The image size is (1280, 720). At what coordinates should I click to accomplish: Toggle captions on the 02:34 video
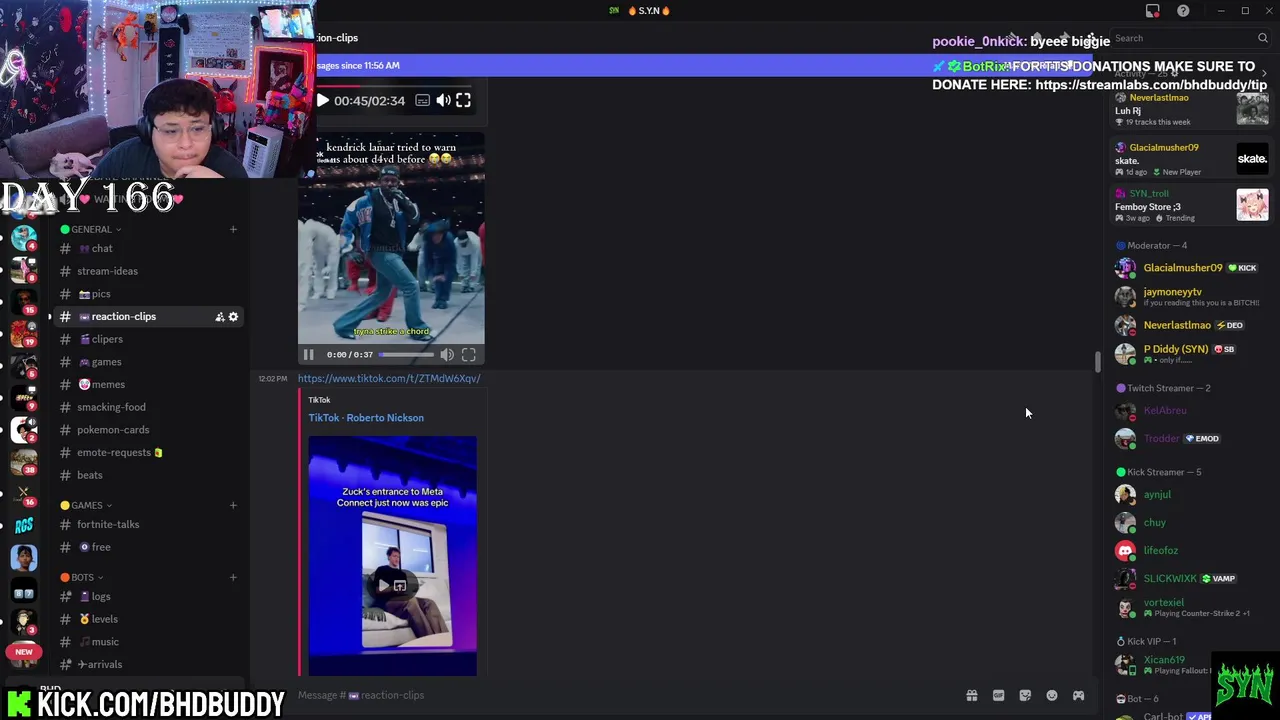coord(422,100)
